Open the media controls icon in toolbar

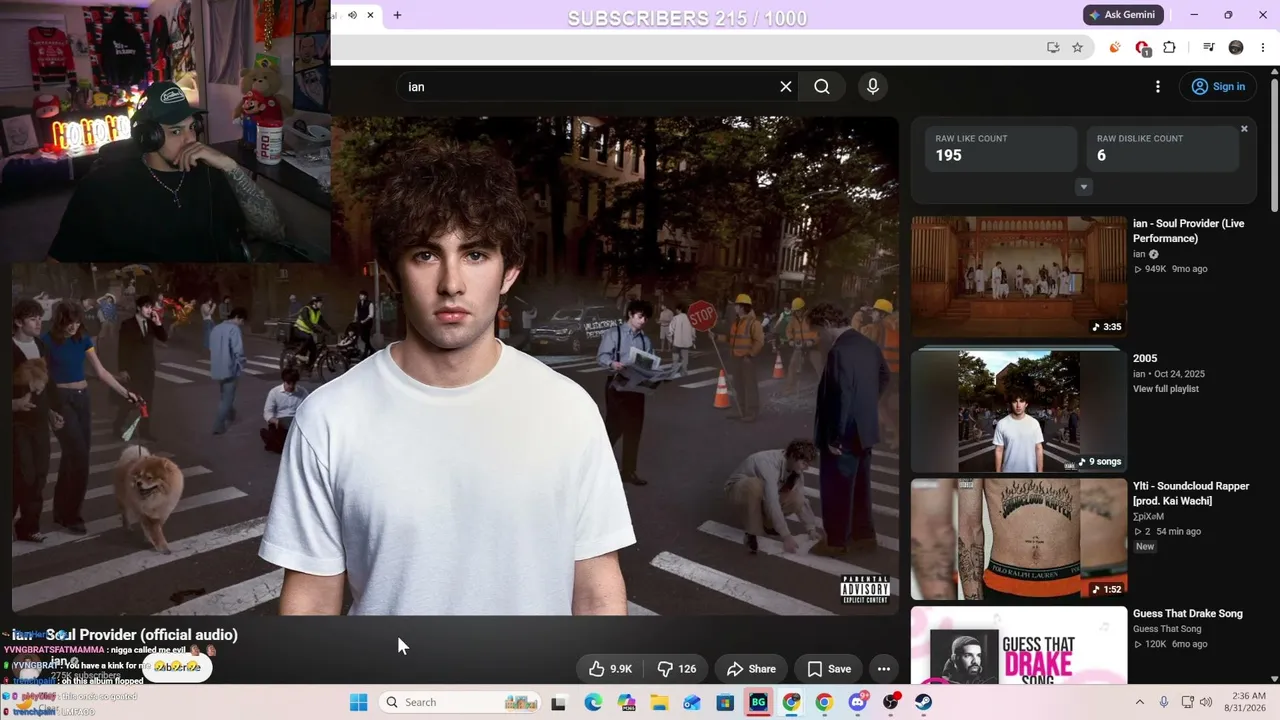pyautogui.click(x=1208, y=47)
